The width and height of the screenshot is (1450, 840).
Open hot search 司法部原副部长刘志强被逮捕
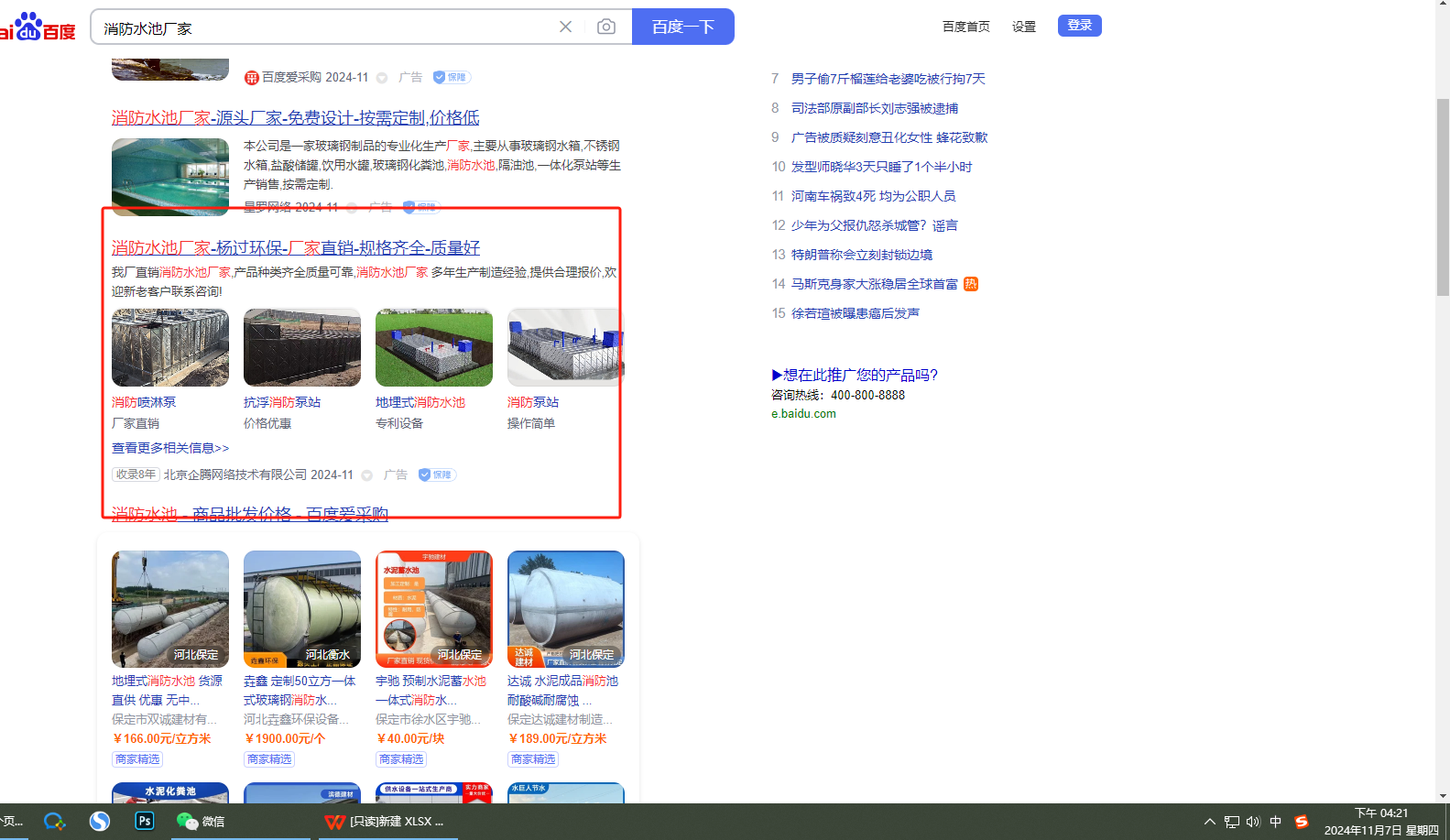point(875,108)
